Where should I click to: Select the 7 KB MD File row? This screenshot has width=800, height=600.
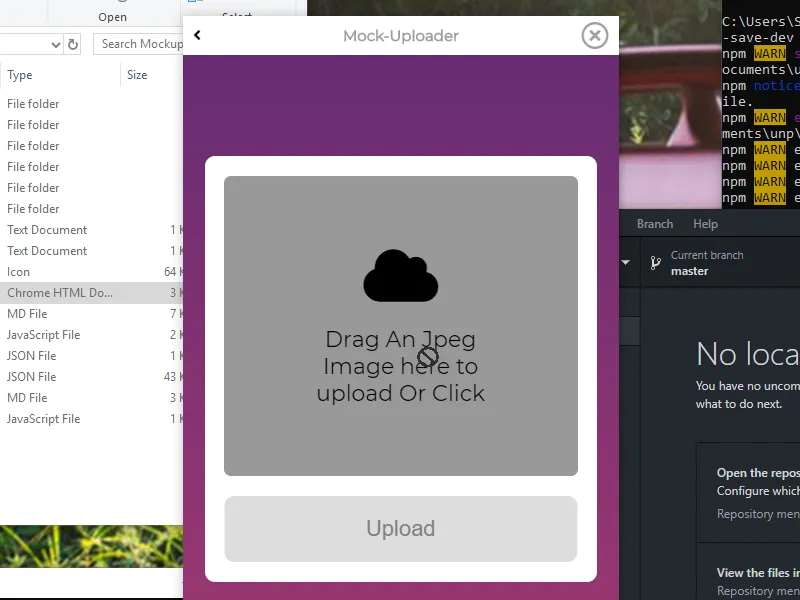tap(91, 314)
